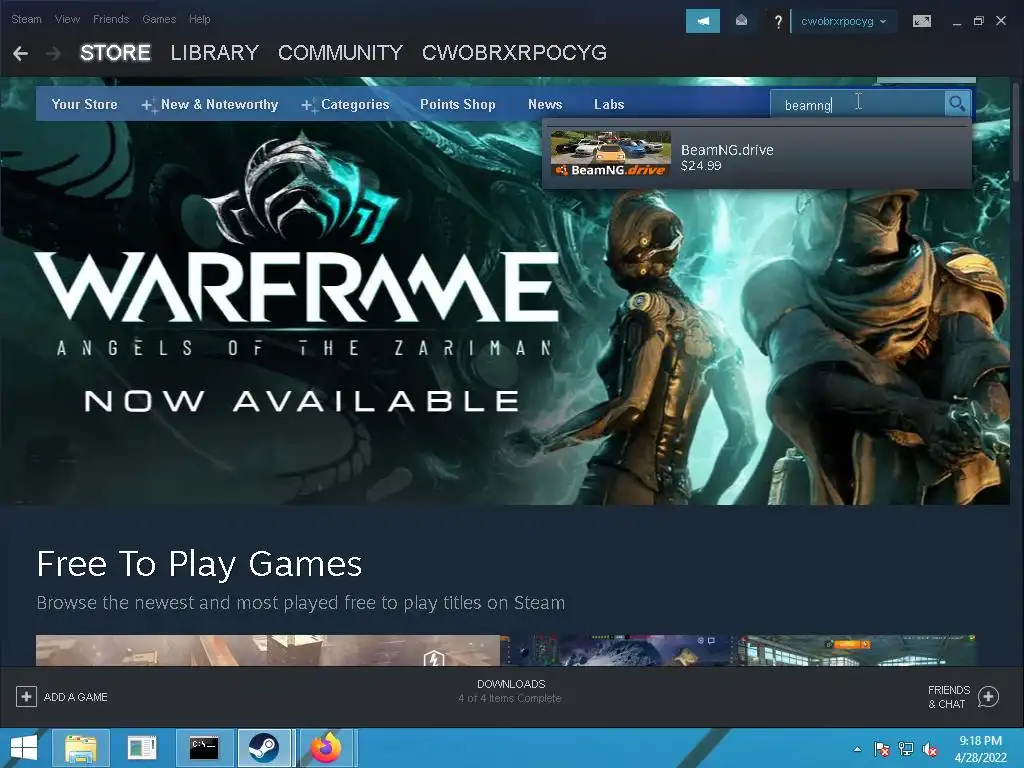
Task: Open the store News link
Action: click(545, 104)
